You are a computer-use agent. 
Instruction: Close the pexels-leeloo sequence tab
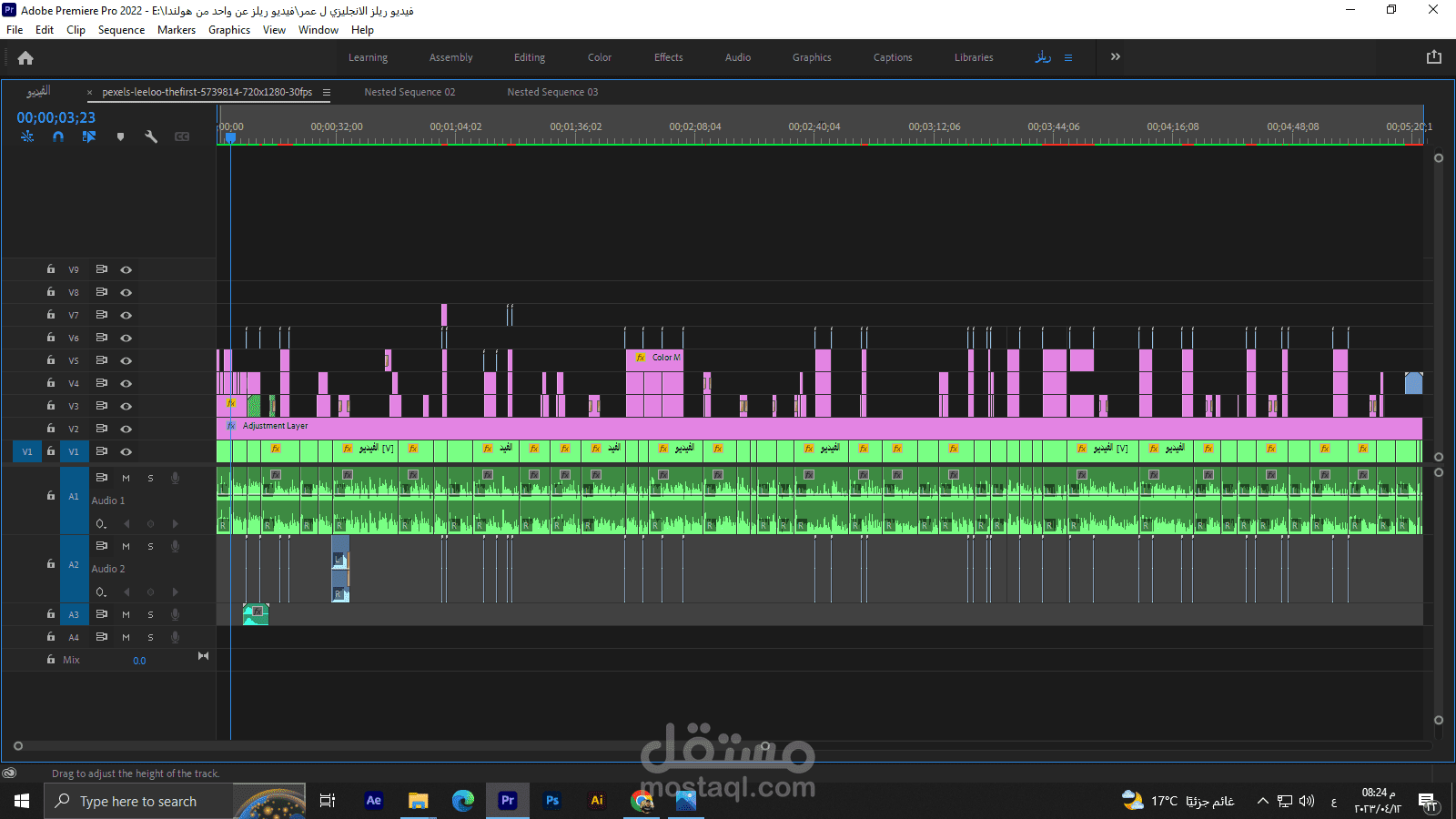click(x=89, y=92)
